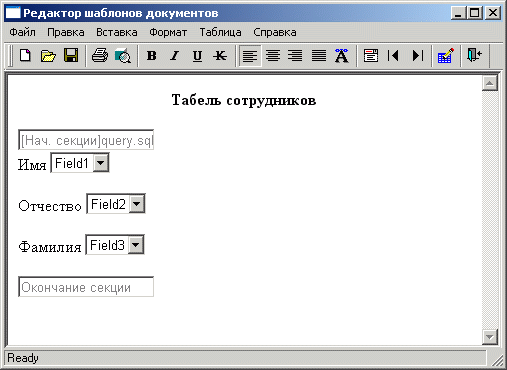Open the Файл menu
The width and height of the screenshot is (507, 370).
pyautogui.click(x=22, y=32)
